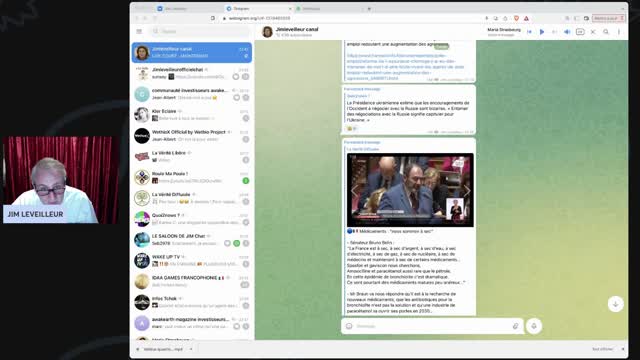This screenshot has height=360, width=640.
Task: Open the emoji picker in message box
Action: (349, 326)
